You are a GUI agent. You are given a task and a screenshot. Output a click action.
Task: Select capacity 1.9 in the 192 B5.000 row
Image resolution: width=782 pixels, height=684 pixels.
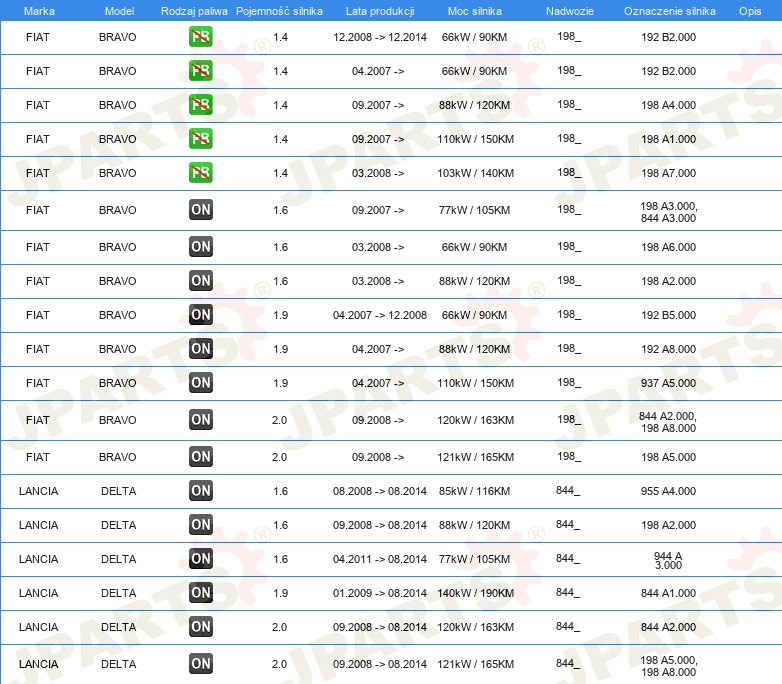(280, 315)
